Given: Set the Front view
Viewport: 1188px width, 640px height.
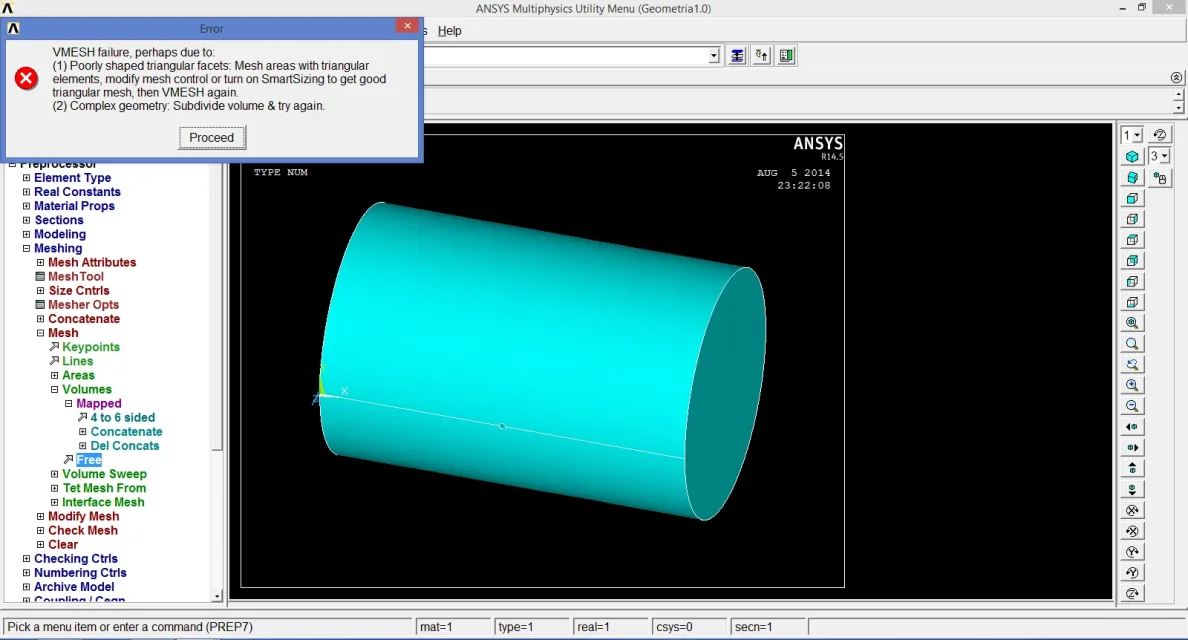Looking at the screenshot, I should tap(1132, 198).
